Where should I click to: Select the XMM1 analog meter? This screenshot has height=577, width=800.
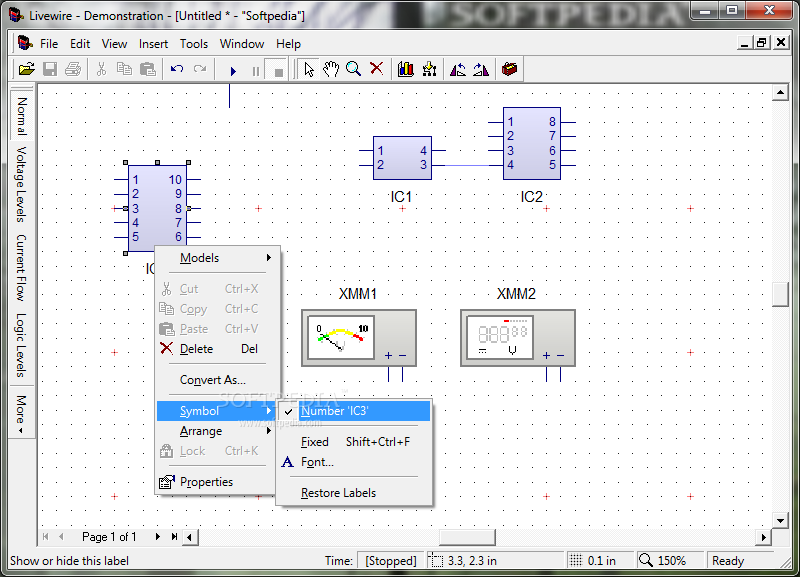click(359, 338)
